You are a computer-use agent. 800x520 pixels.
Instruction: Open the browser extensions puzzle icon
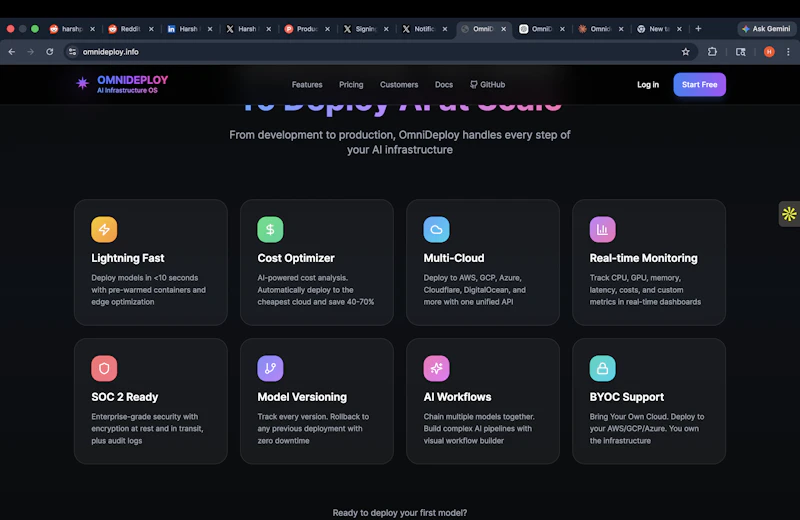pos(712,52)
